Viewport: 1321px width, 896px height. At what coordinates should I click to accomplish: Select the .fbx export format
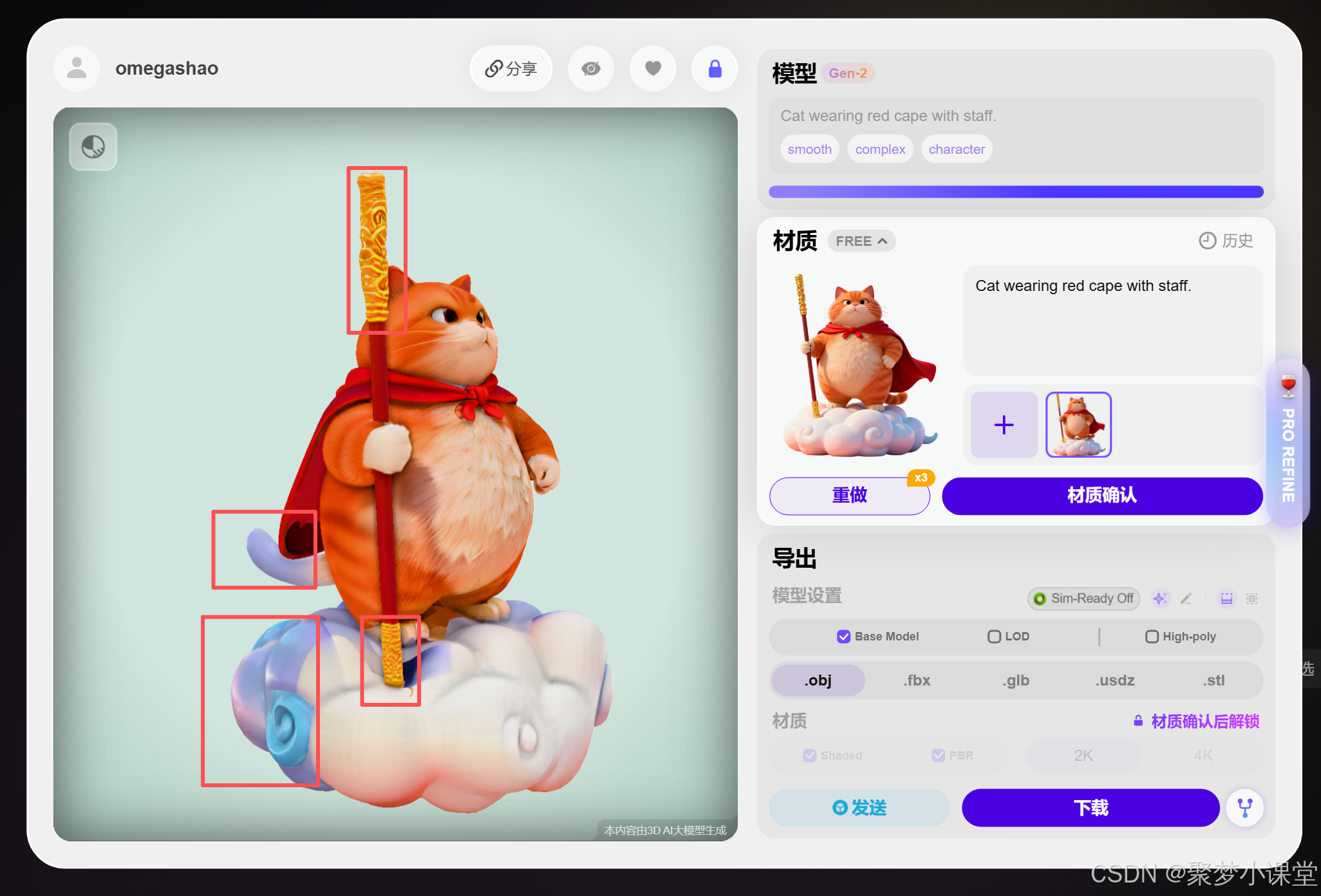[917, 680]
